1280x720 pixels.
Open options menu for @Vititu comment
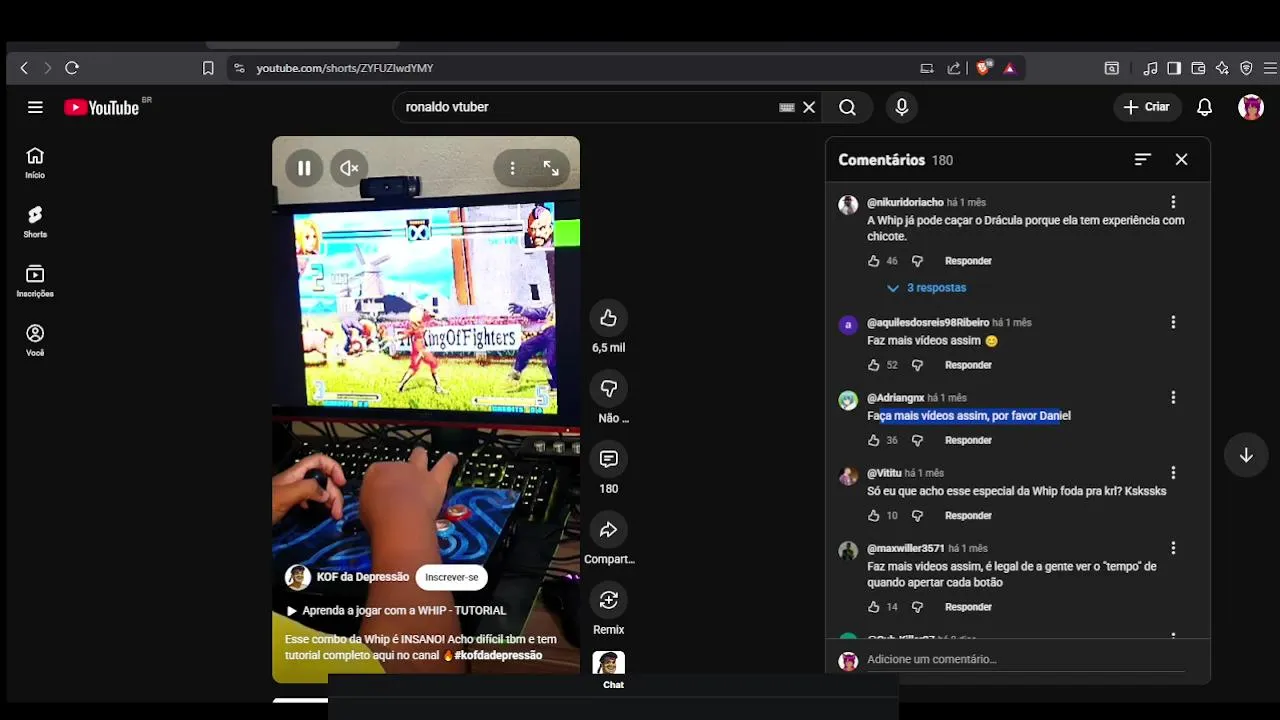[1173, 473]
